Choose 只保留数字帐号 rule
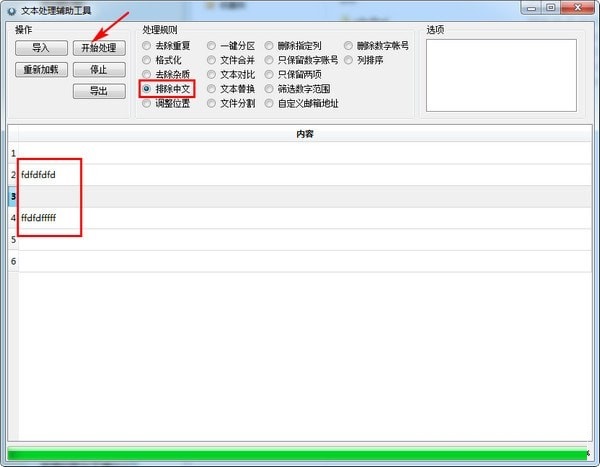 [302, 60]
